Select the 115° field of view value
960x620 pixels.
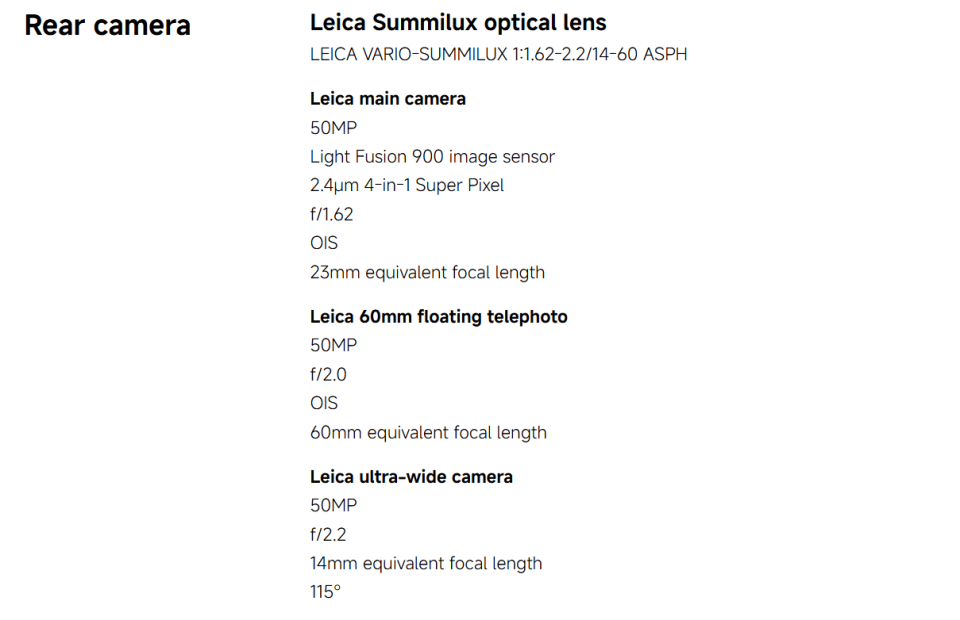[325, 592]
